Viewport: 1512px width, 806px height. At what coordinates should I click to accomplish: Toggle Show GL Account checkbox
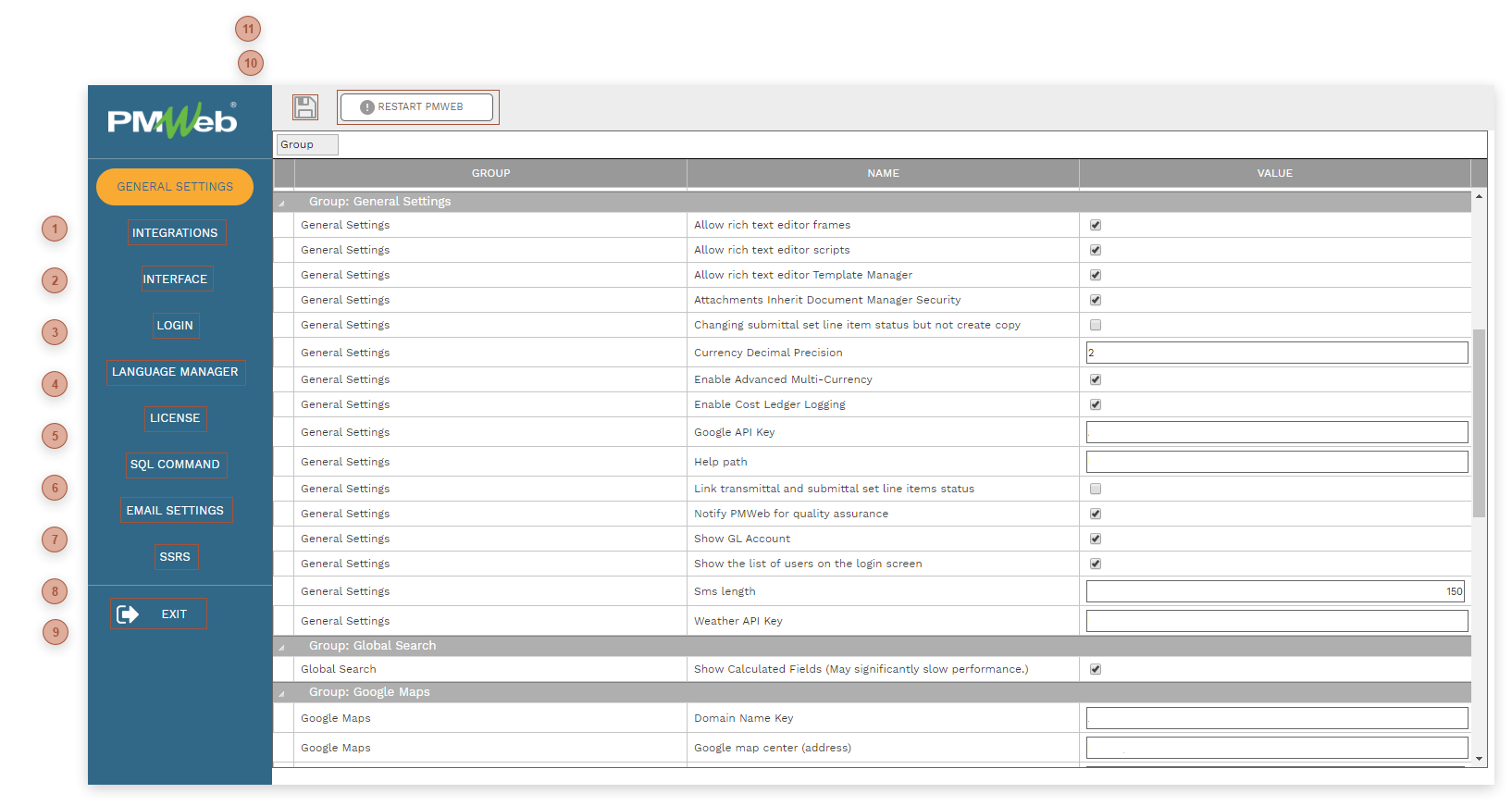pos(1096,539)
